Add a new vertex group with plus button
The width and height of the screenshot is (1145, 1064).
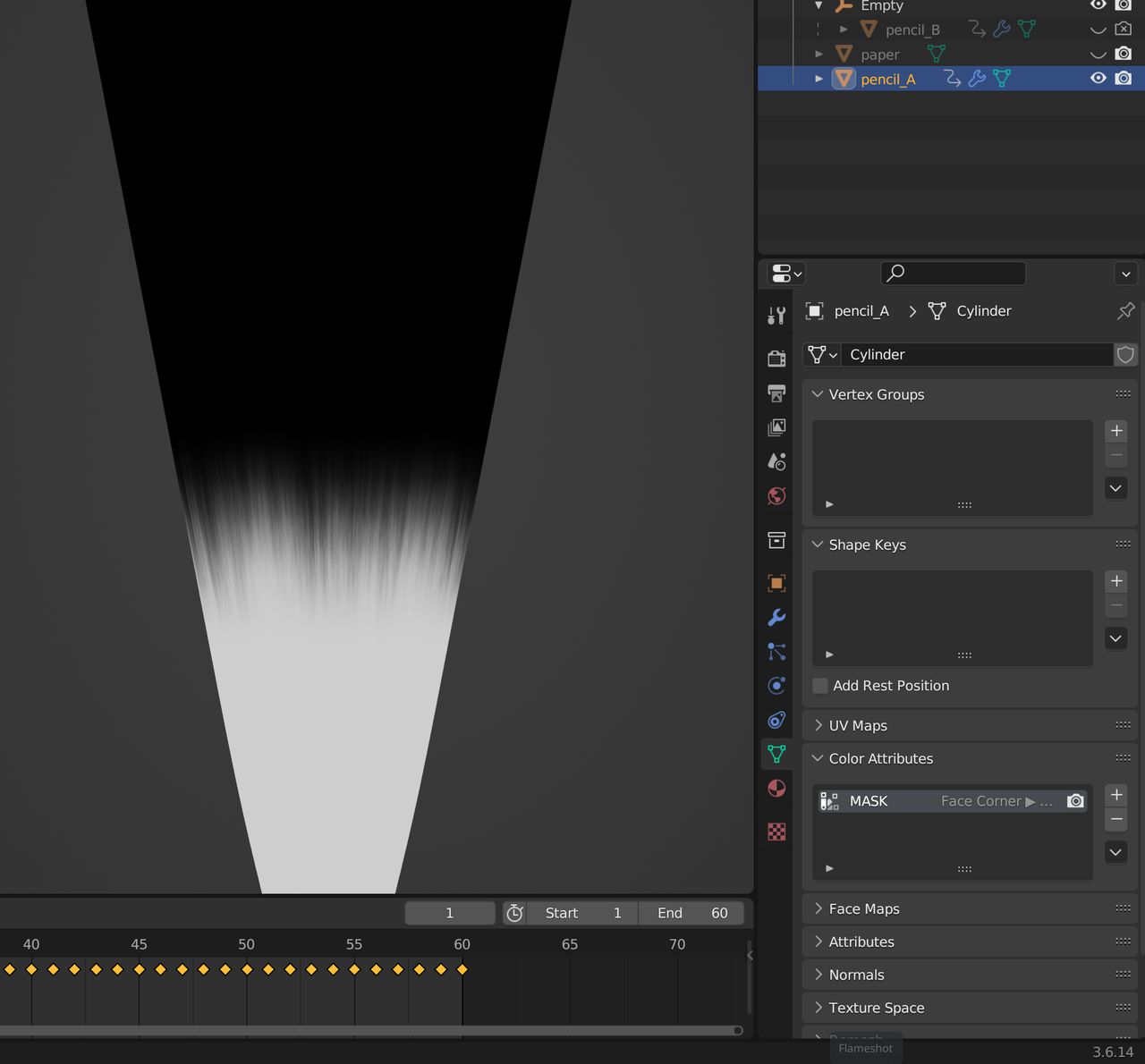coord(1116,431)
